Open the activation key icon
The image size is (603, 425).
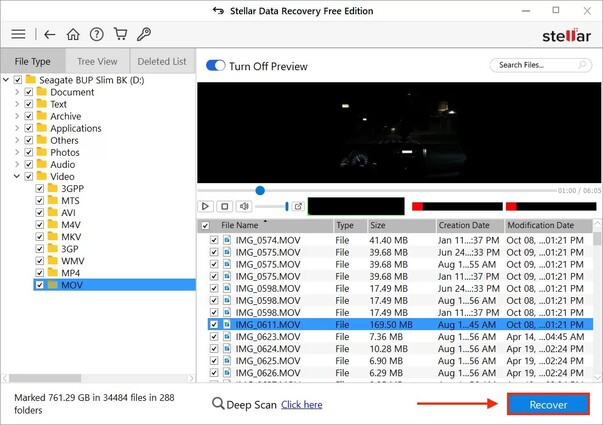145,34
